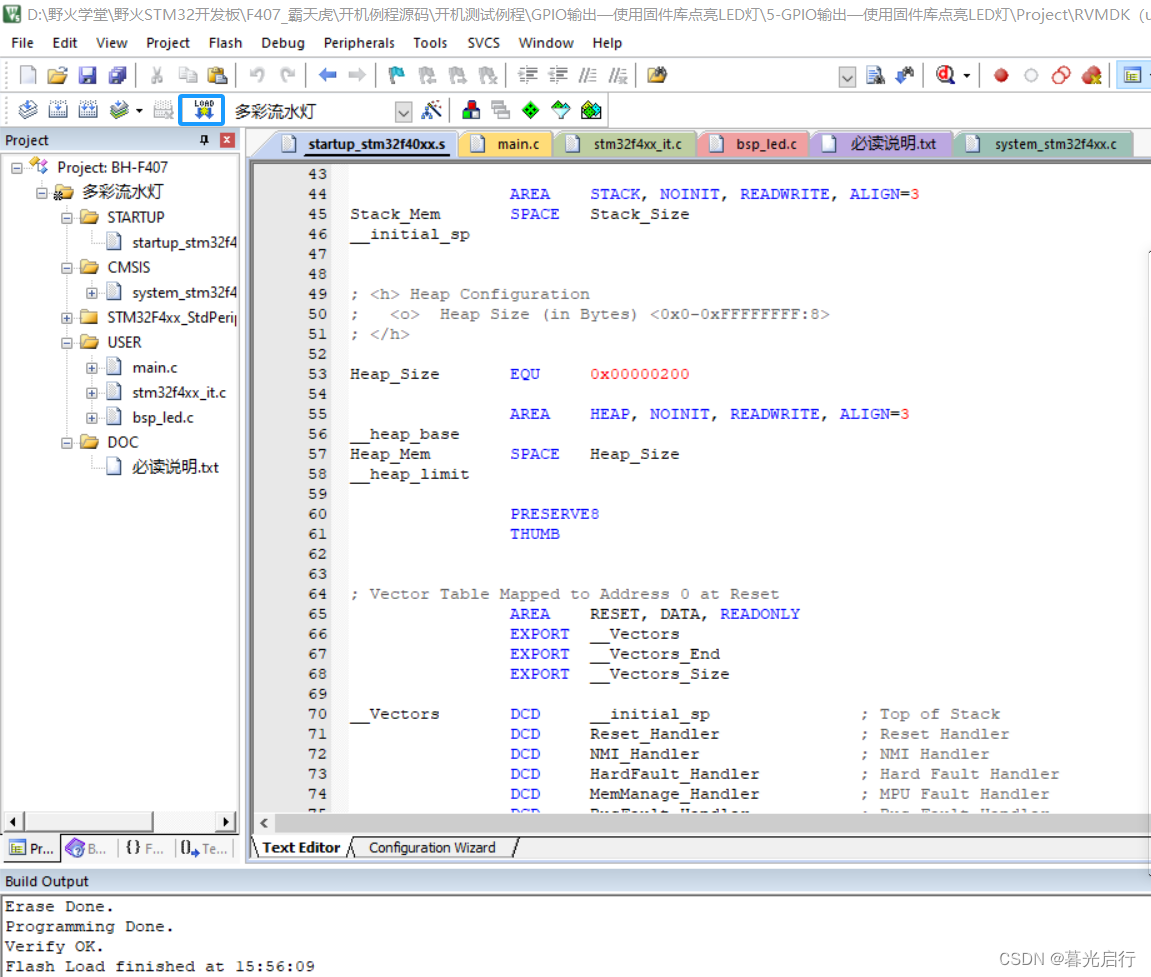Disable all breakpoints icon
The image size is (1151, 977).
pos(1061,75)
